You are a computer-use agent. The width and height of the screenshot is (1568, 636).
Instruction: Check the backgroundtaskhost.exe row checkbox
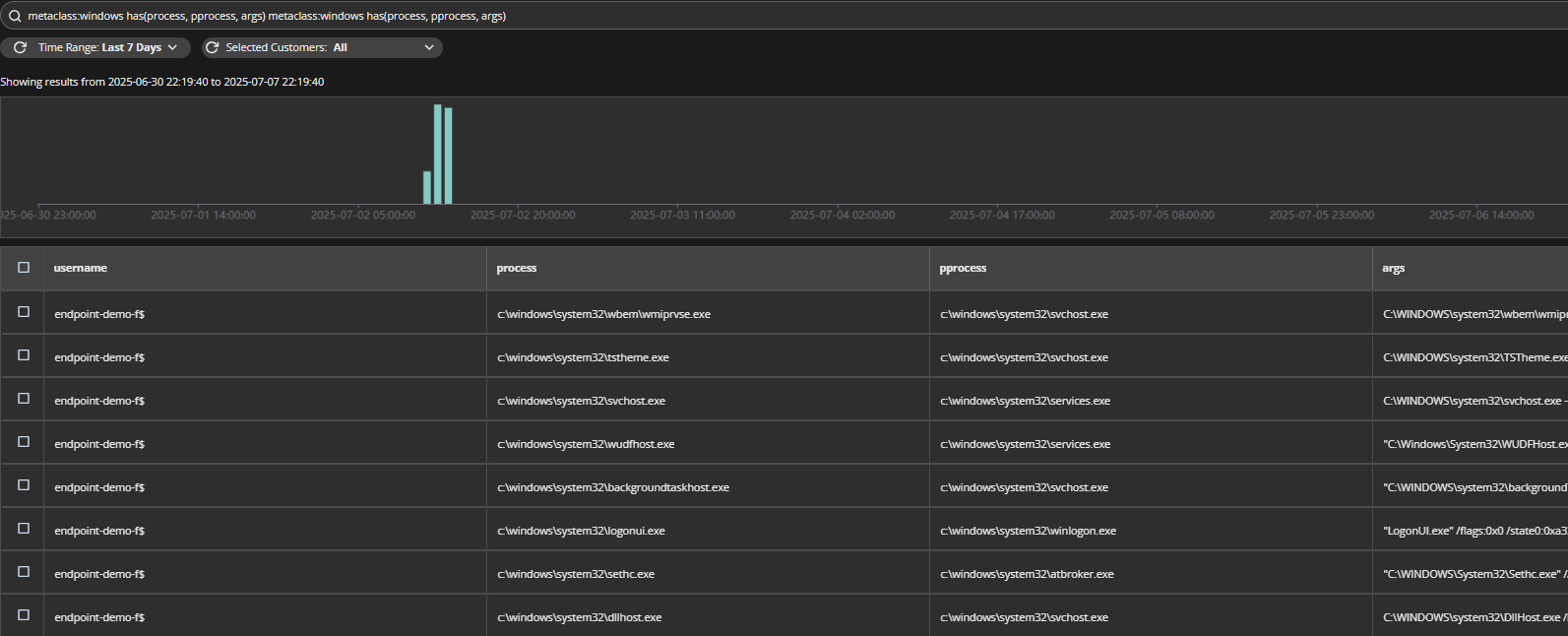point(24,485)
